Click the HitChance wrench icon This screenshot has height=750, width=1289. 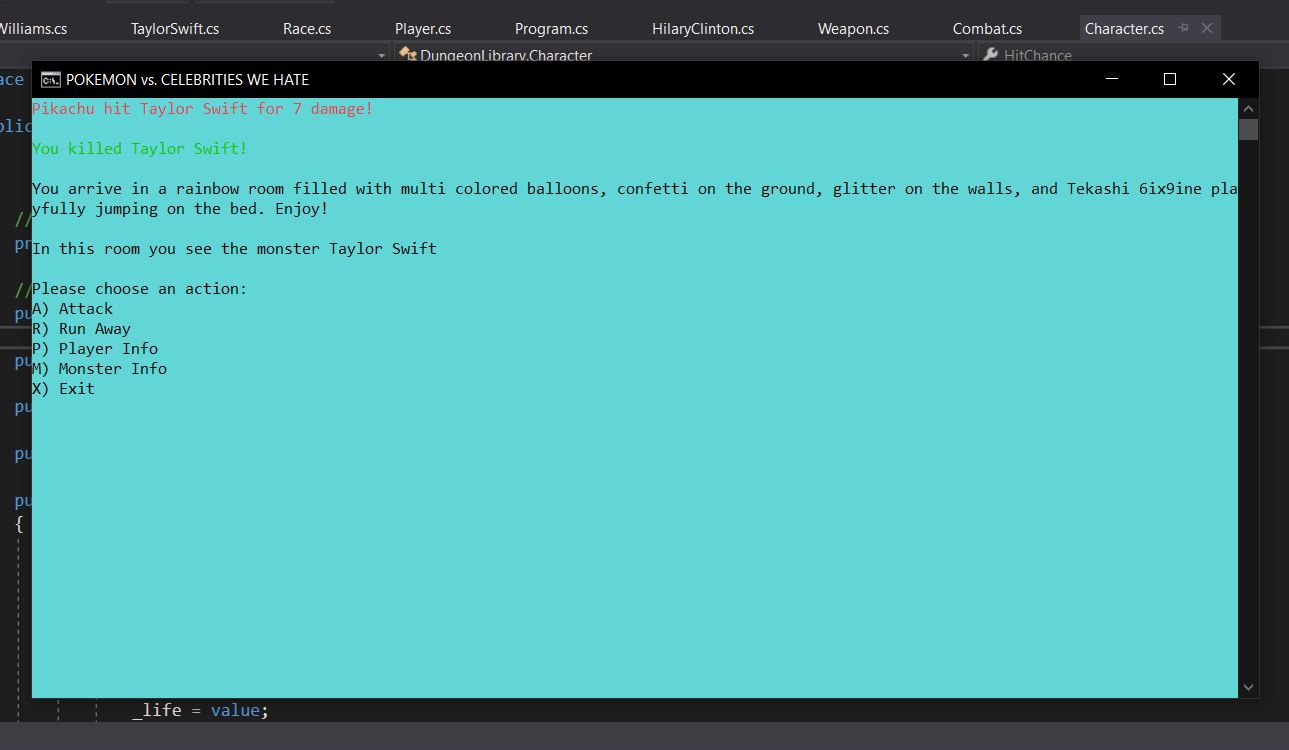pos(990,55)
